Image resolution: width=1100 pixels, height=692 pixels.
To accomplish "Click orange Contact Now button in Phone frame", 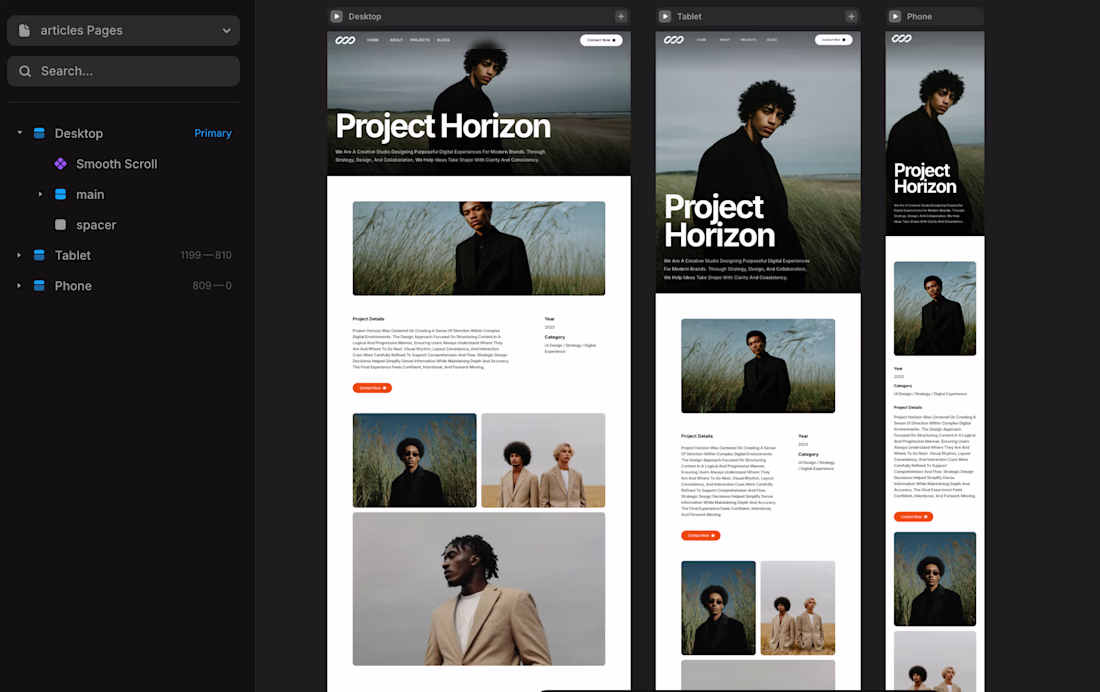I will coord(913,517).
